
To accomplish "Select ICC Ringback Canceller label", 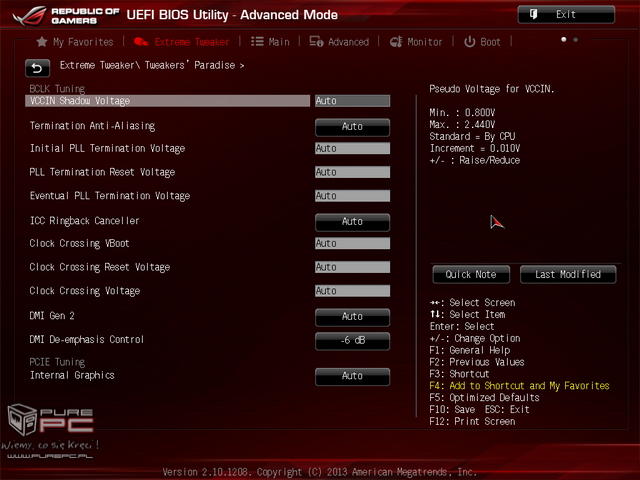I will tap(84, 221).
